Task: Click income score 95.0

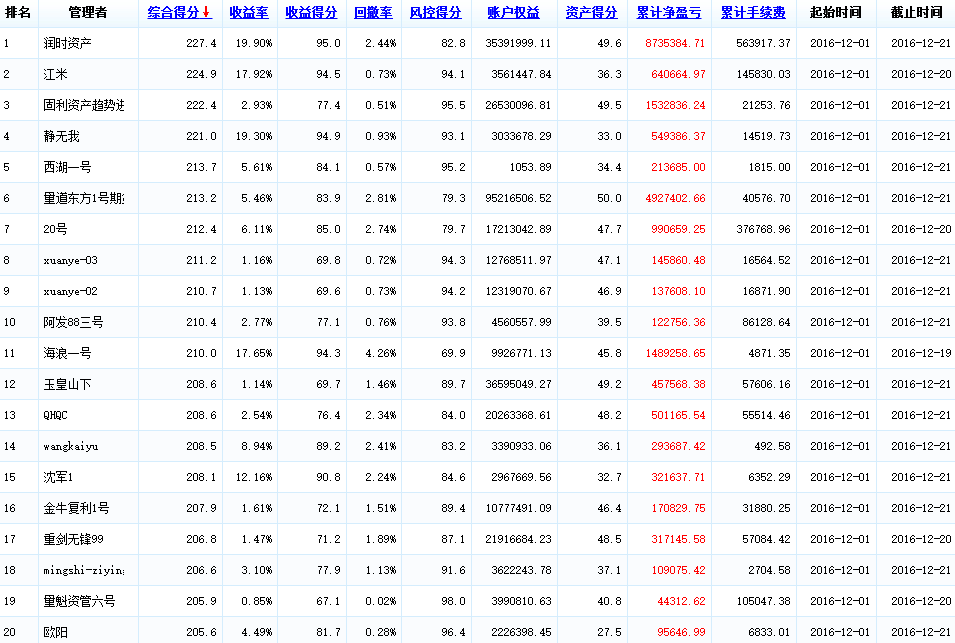Action: click(x=328, y=43)
